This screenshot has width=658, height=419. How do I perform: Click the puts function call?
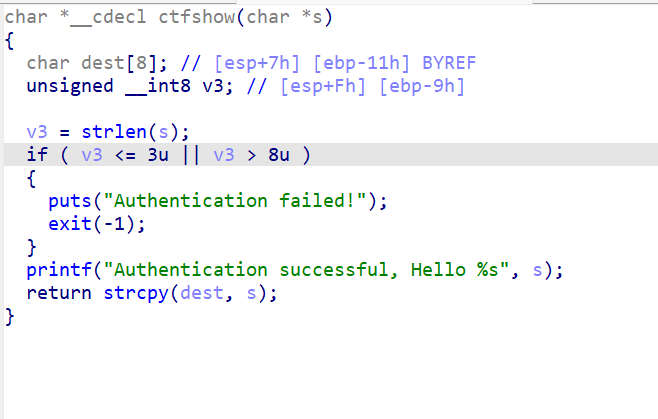click(x=69, y=201)
